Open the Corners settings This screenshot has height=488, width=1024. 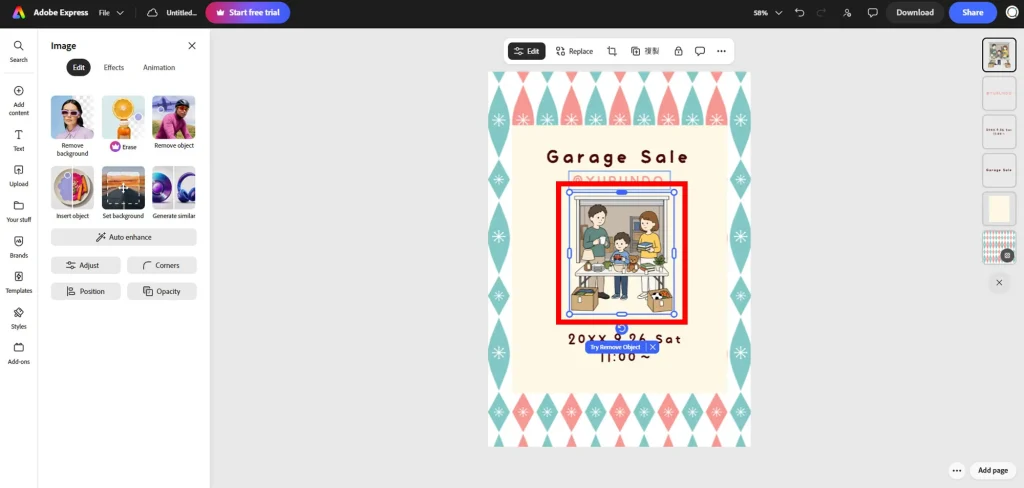(162, 265)
